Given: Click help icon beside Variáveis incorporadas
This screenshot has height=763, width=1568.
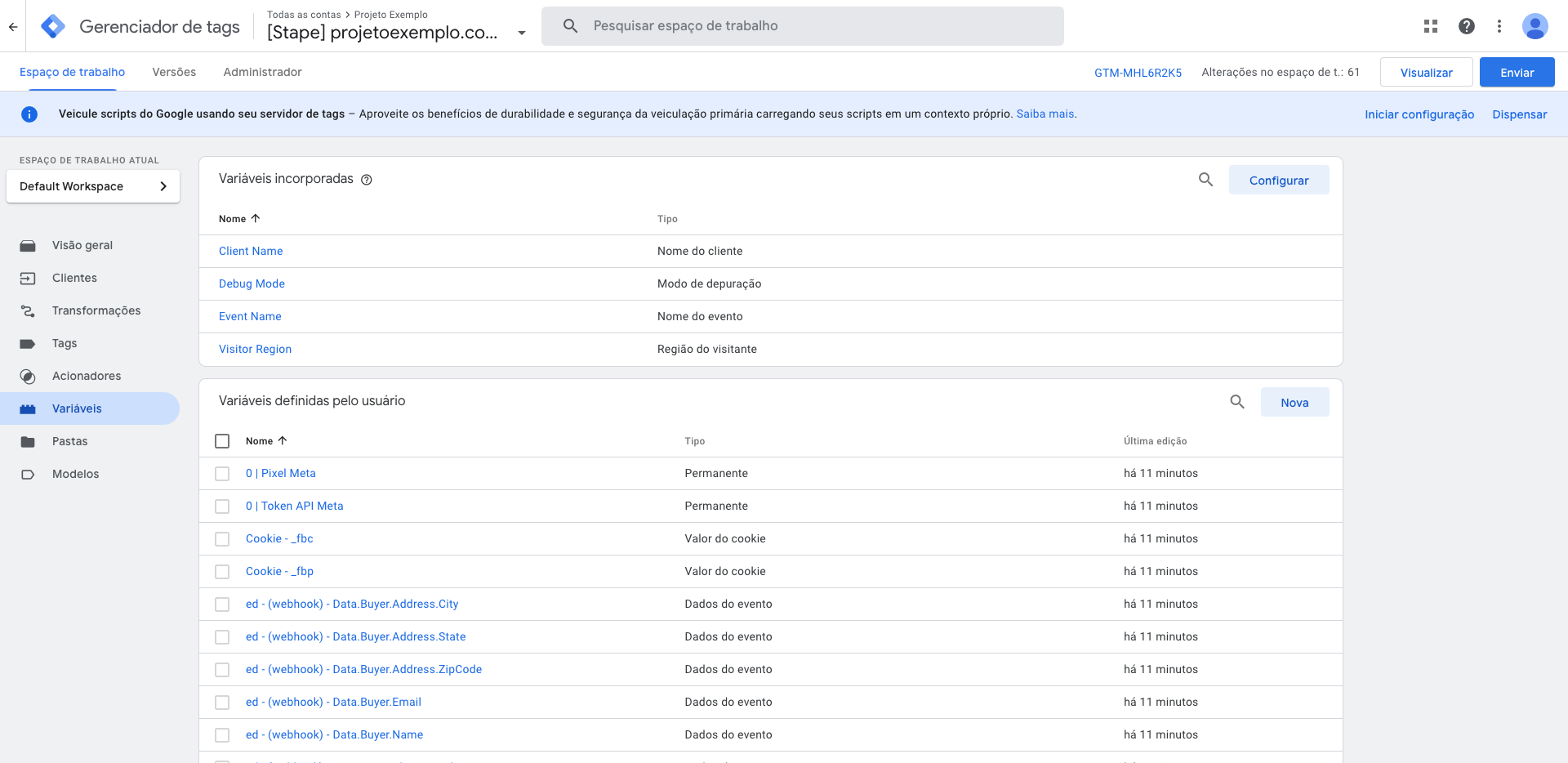Looking at the screenshot, I should pyautogui.click(x=367, y=180).
